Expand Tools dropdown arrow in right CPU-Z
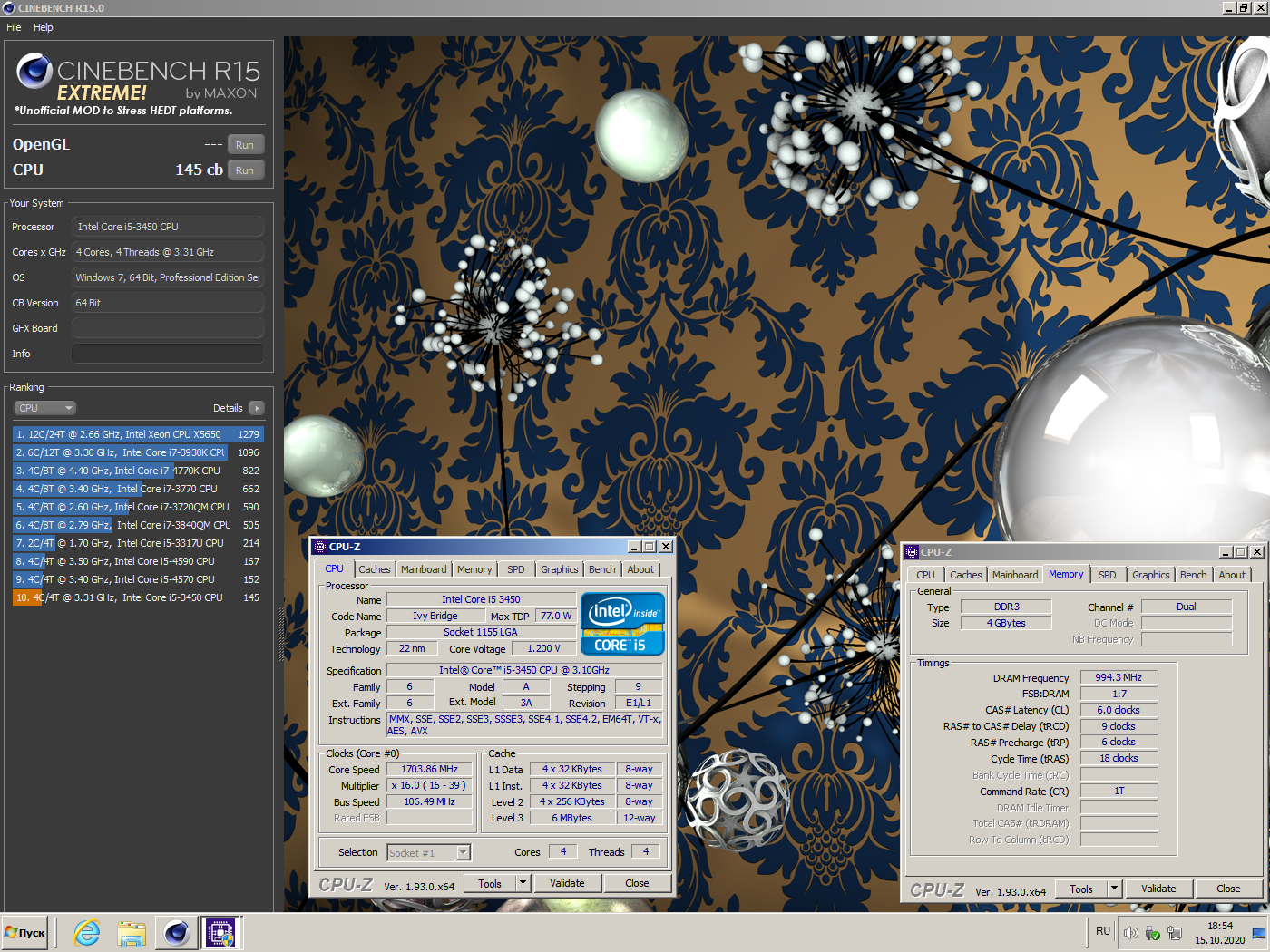This screenshot has height=952, width=1270. (x=1114, y=889)
